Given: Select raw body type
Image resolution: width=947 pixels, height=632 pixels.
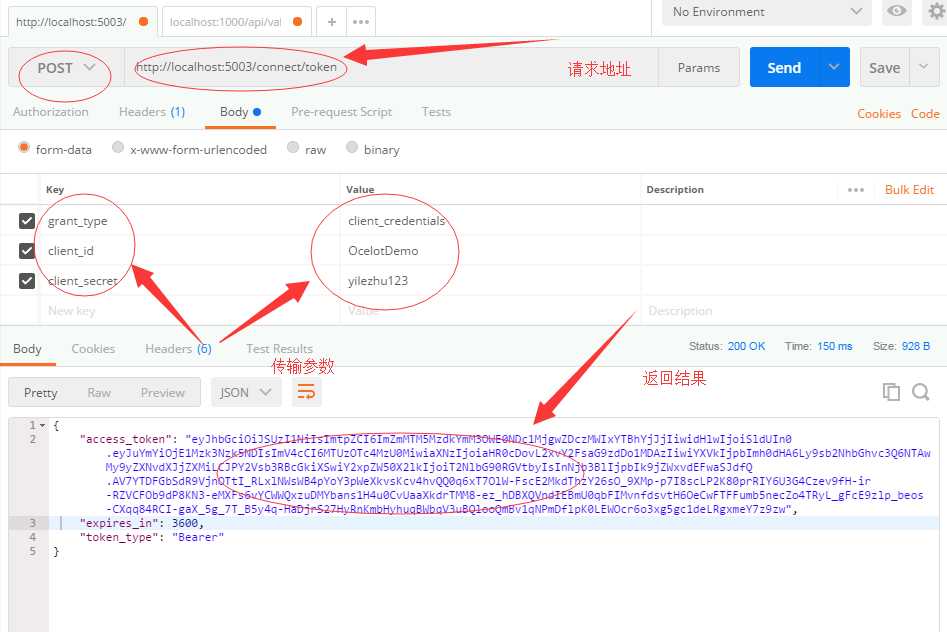Looking at the screenshot, I should tap(293, 147).
